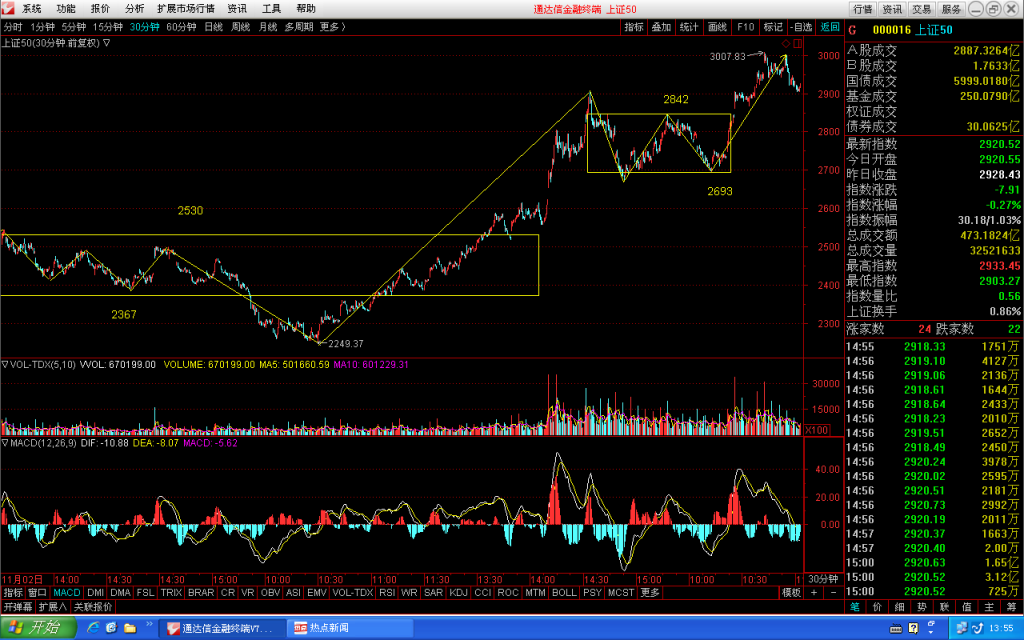Click the red square icon above the price axis
This screenshot has width=1024, height=640.
coord(798,44)
